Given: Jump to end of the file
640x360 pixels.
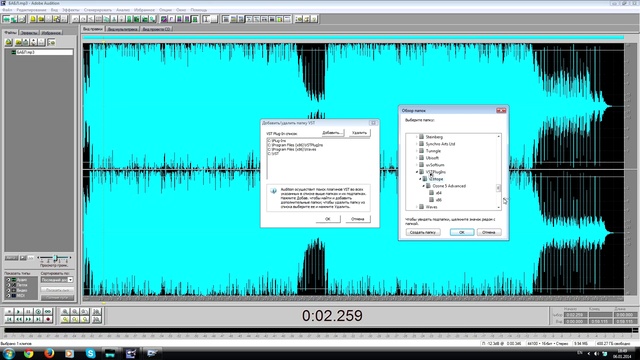Looking at the screenshot, I should [x=38, y=319].
